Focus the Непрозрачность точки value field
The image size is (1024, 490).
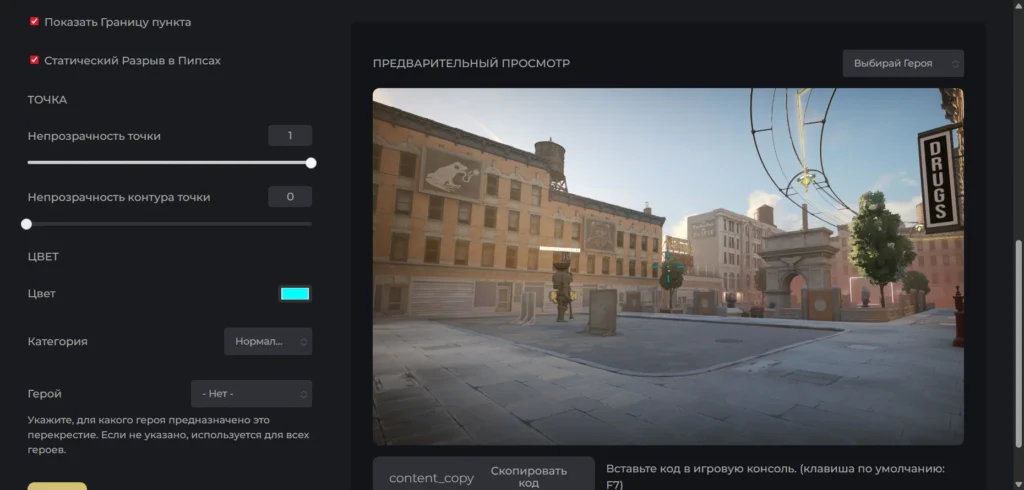point(290,136)
